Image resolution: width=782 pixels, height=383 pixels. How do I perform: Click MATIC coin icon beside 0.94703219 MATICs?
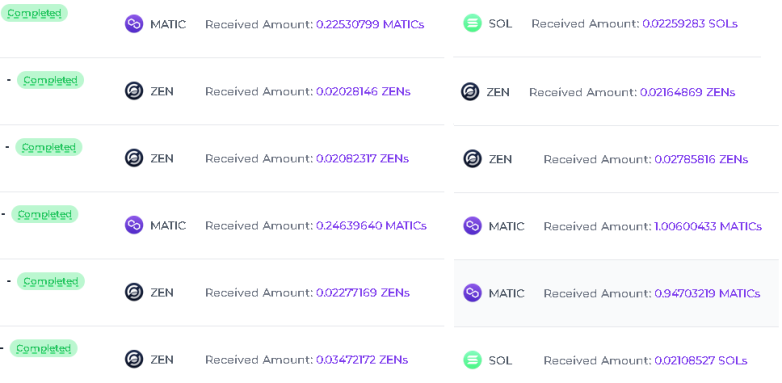click(x=472, y=293)
